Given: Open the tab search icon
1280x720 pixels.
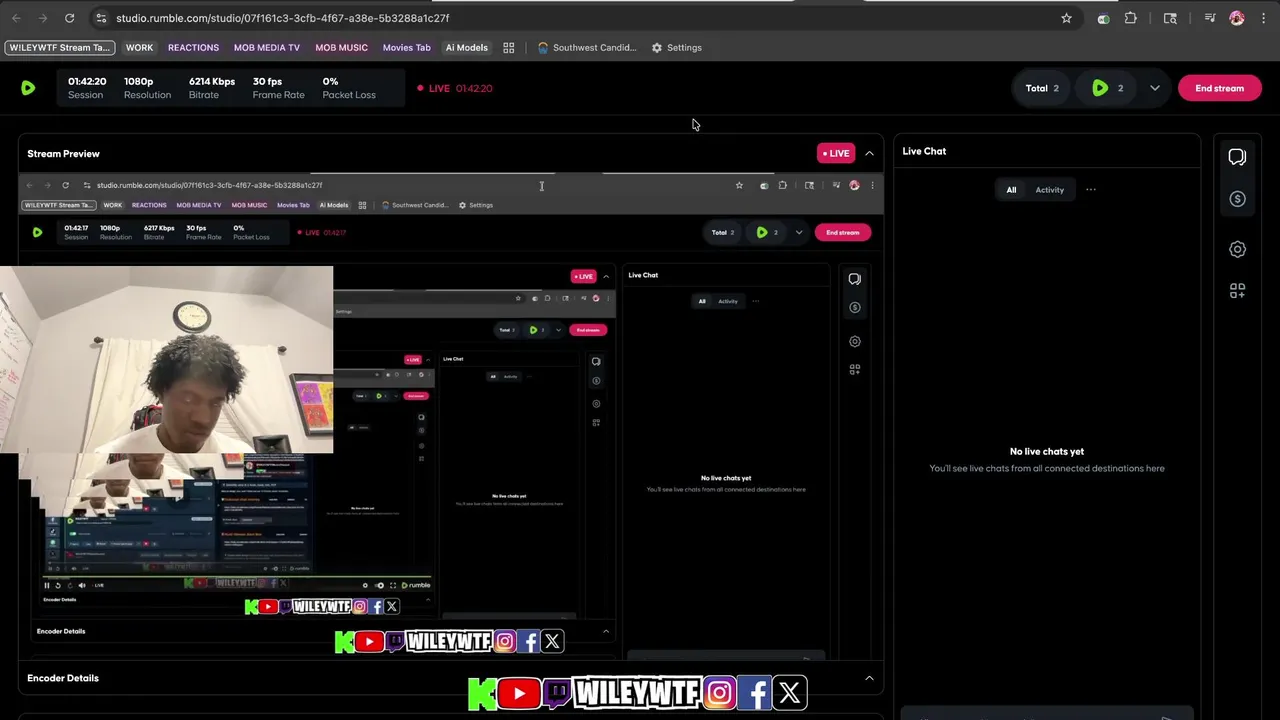Looking at the screenshot, I should 1170,18.
